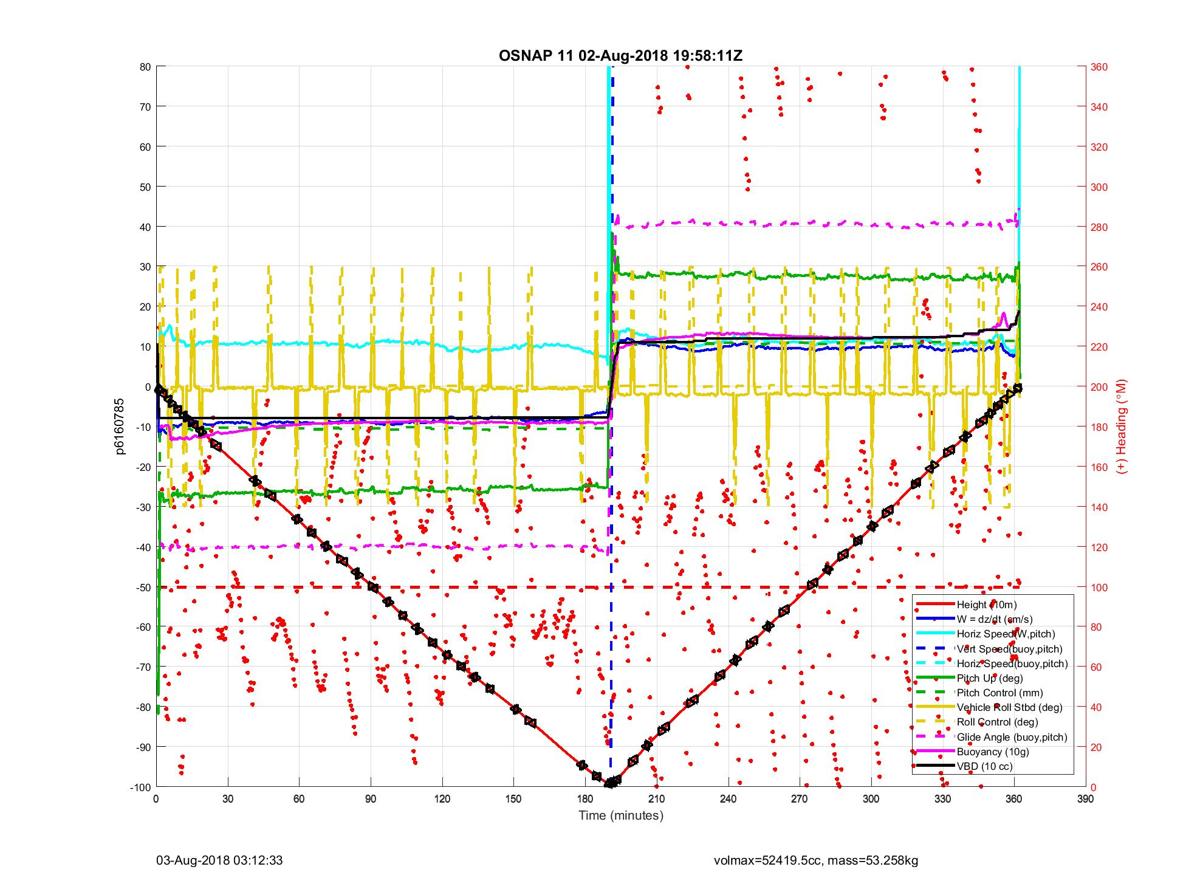The image size is (1200, 885).
Task: Click left axis tick label 50
Action: [x=144, y=187]
